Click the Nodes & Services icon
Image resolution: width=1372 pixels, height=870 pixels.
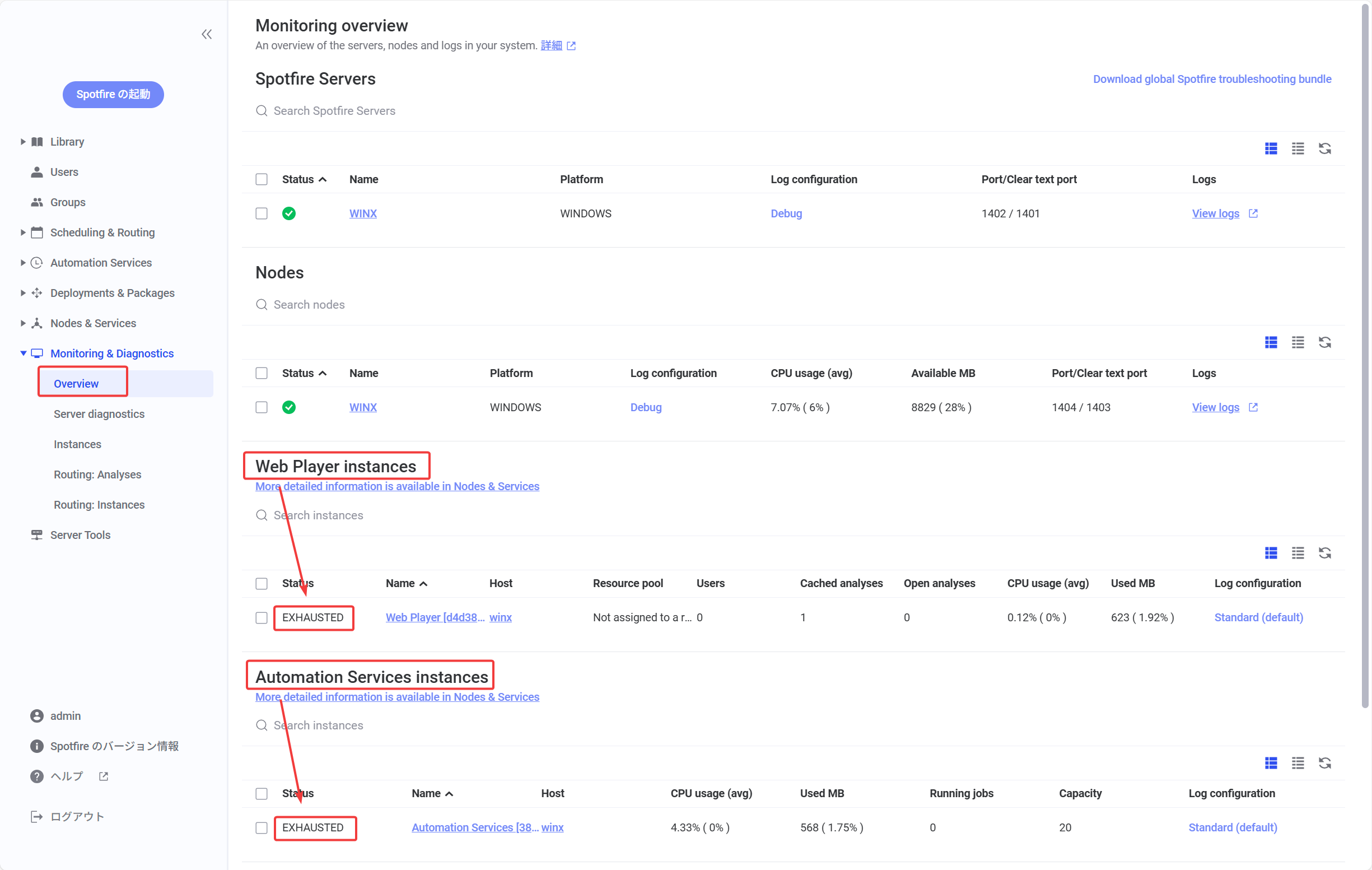click(37, 323)
